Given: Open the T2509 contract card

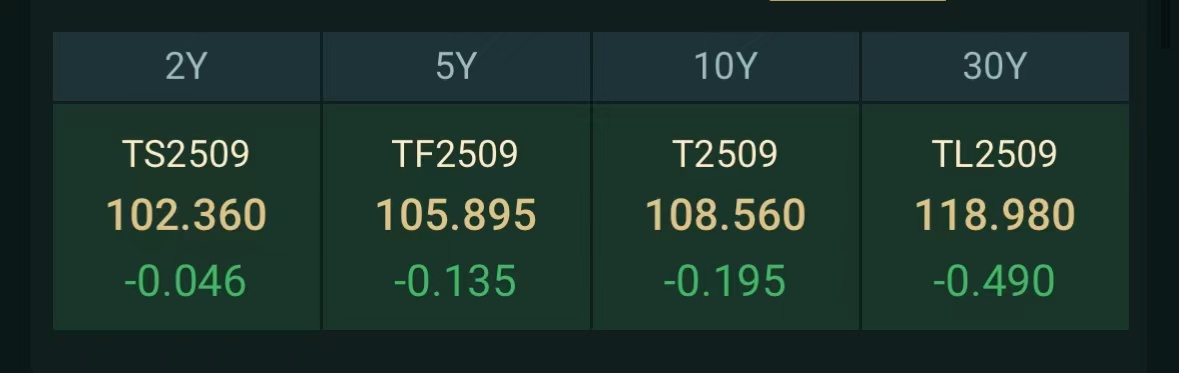Looking at the screenshot, I should click(x=726, y=217).
